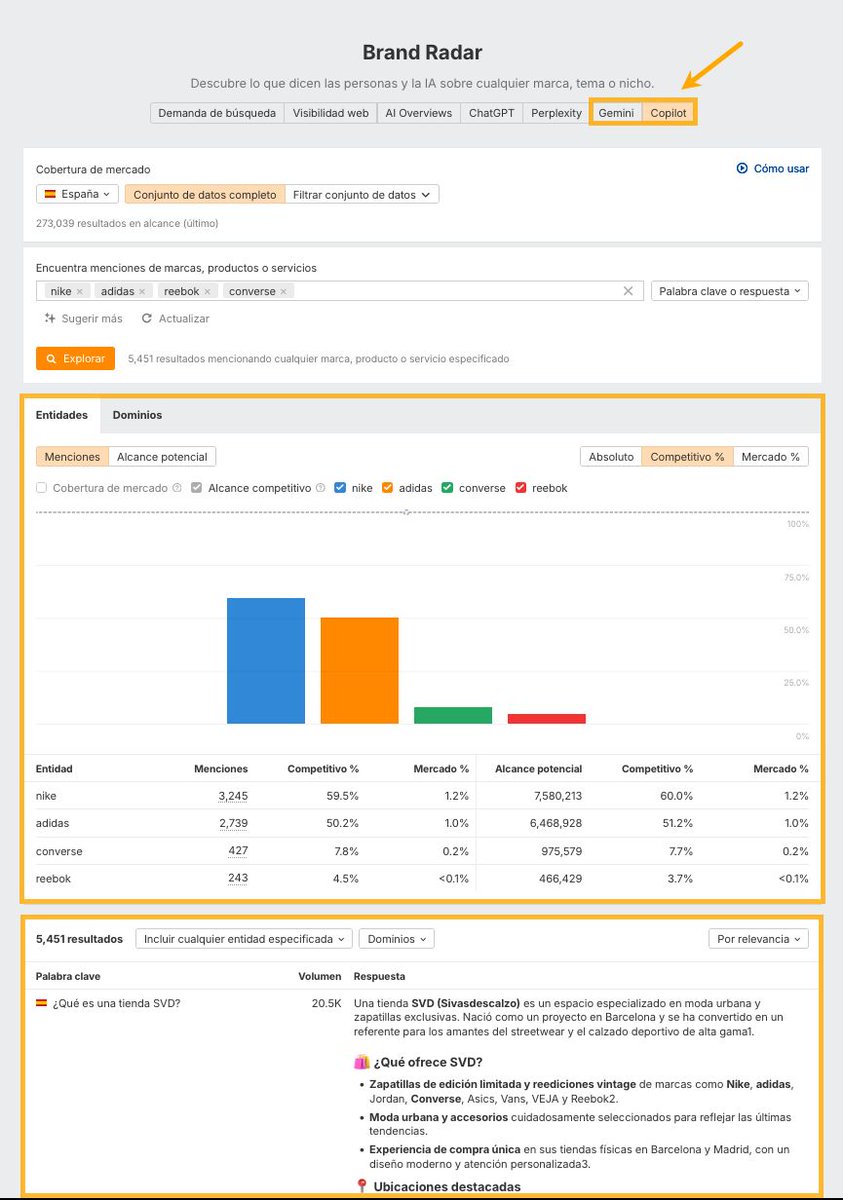Image resolution: width=843 pixels, height=1200 pixels.
Task: Uncheck the reebok series checkbox
Action: pyautogui.click(x=521, y=488)
